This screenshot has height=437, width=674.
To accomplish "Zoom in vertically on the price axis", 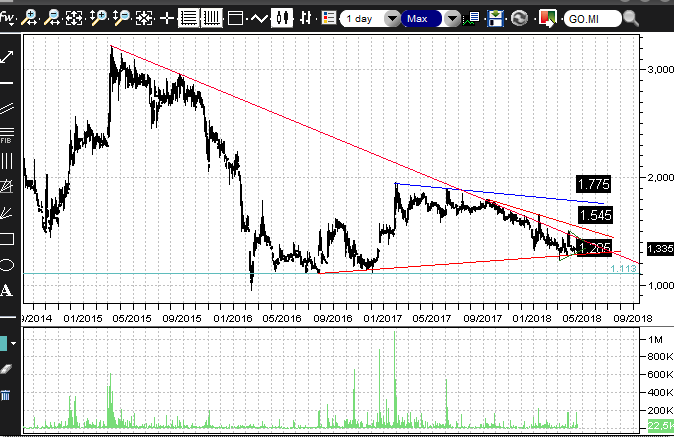I will [98, 18].
